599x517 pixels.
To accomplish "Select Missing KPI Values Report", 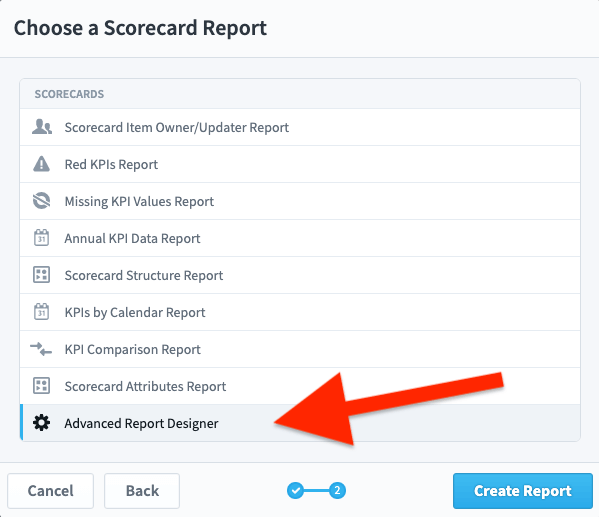I will (300, 201).
